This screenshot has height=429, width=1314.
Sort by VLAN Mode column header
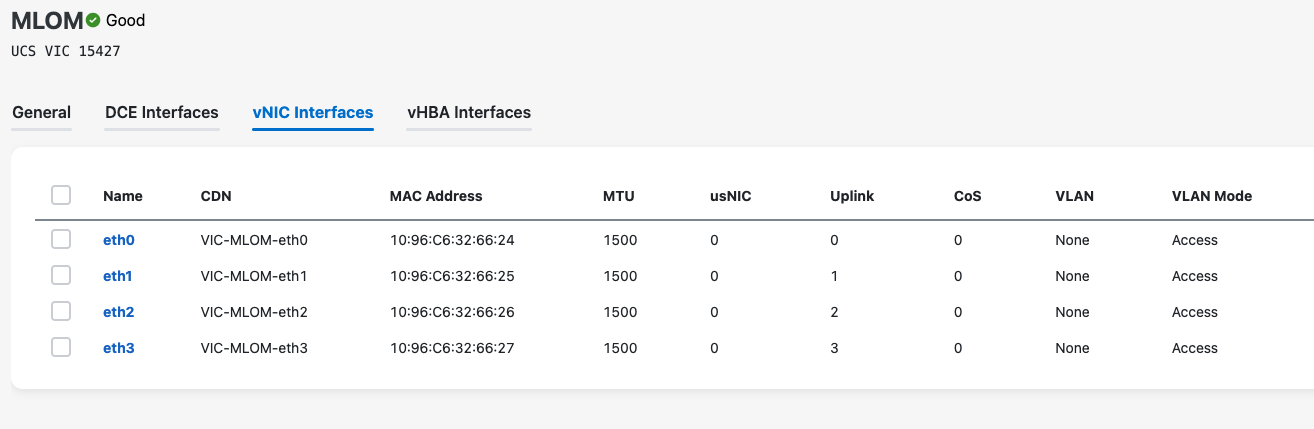[1211, 196]
